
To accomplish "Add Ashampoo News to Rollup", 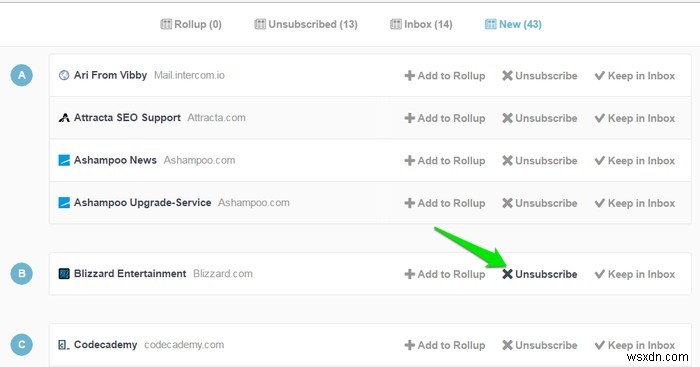I will [445, 160].
